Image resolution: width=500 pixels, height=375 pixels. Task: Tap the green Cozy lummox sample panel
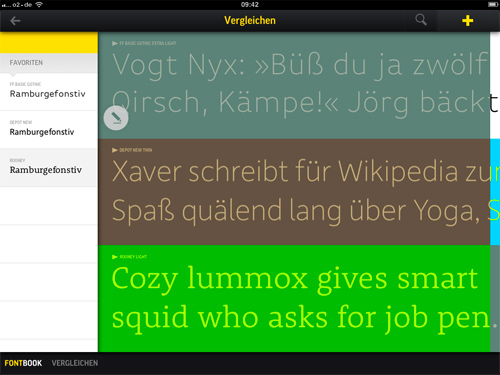click(x=294, y=298)
